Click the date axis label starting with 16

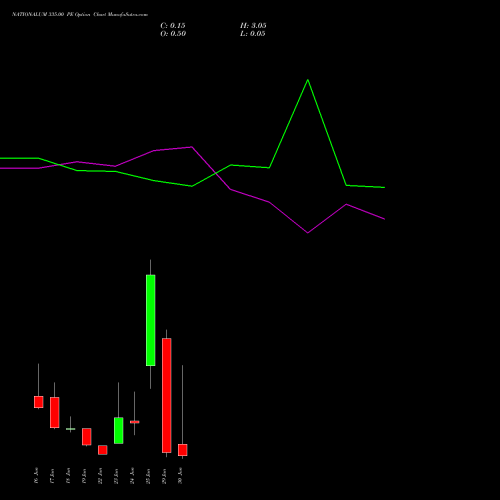[36, 476]
